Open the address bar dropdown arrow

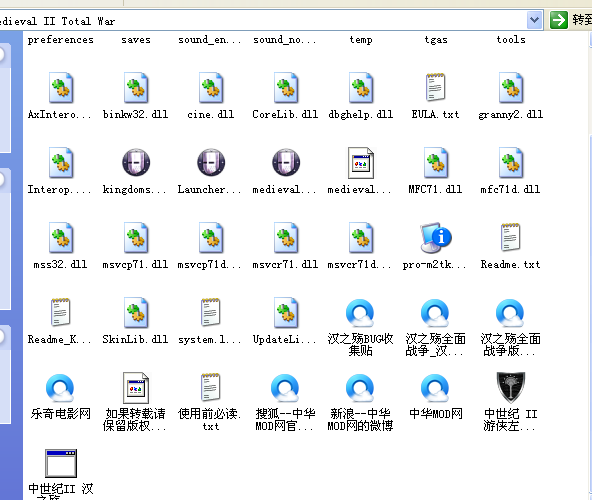(x=534, y=20)
